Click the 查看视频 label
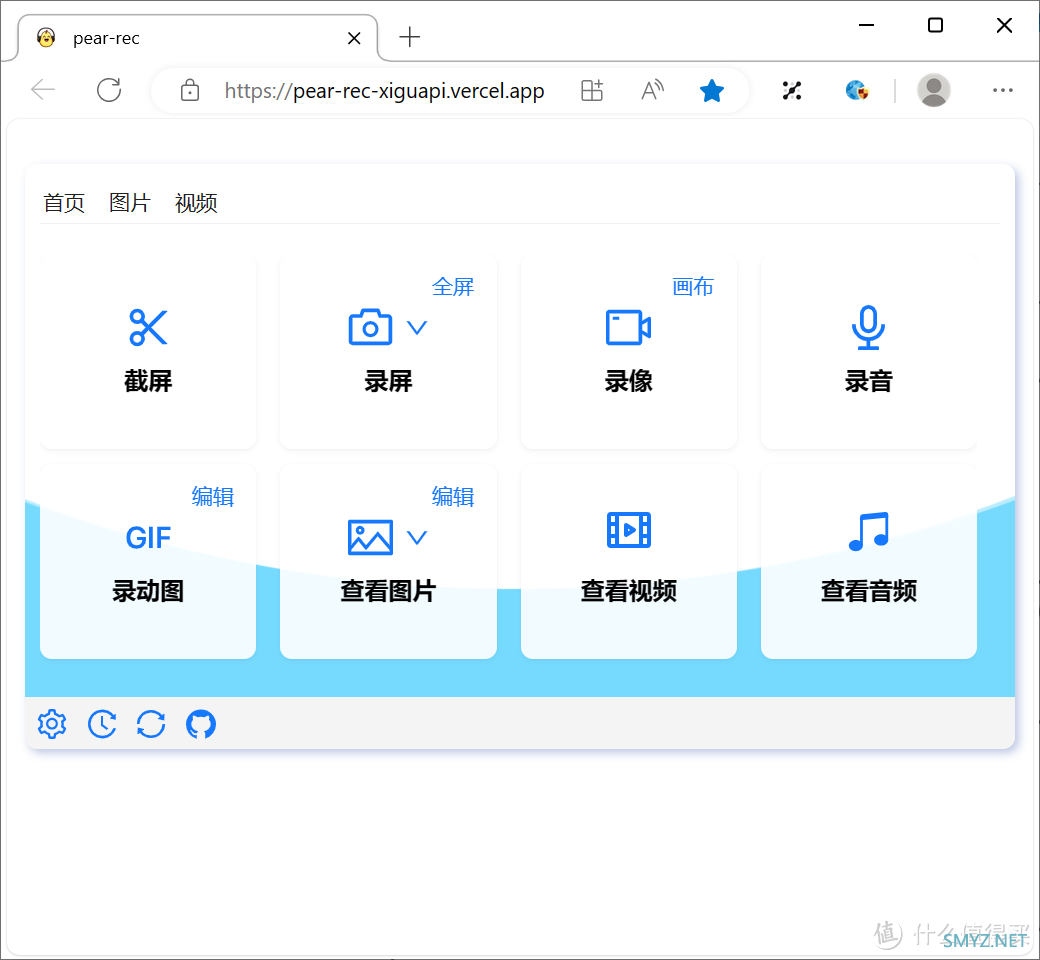Screen dimensions: 1040x960 (628, 590)
